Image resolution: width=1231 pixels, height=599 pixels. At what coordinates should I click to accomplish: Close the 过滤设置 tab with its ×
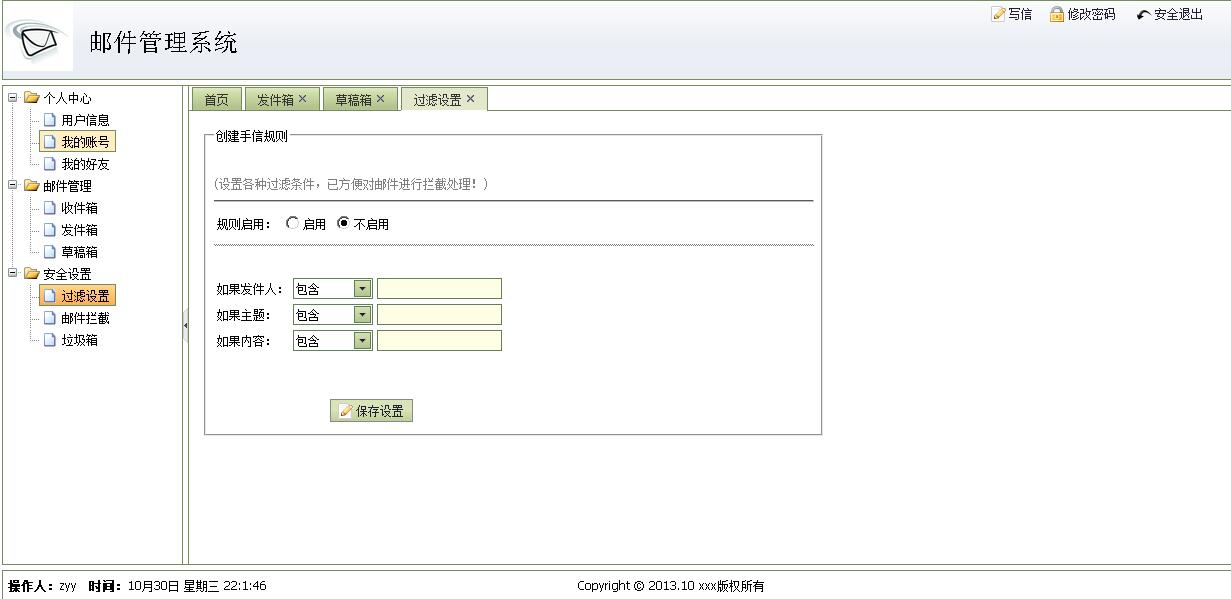click(x=469, y=98)
